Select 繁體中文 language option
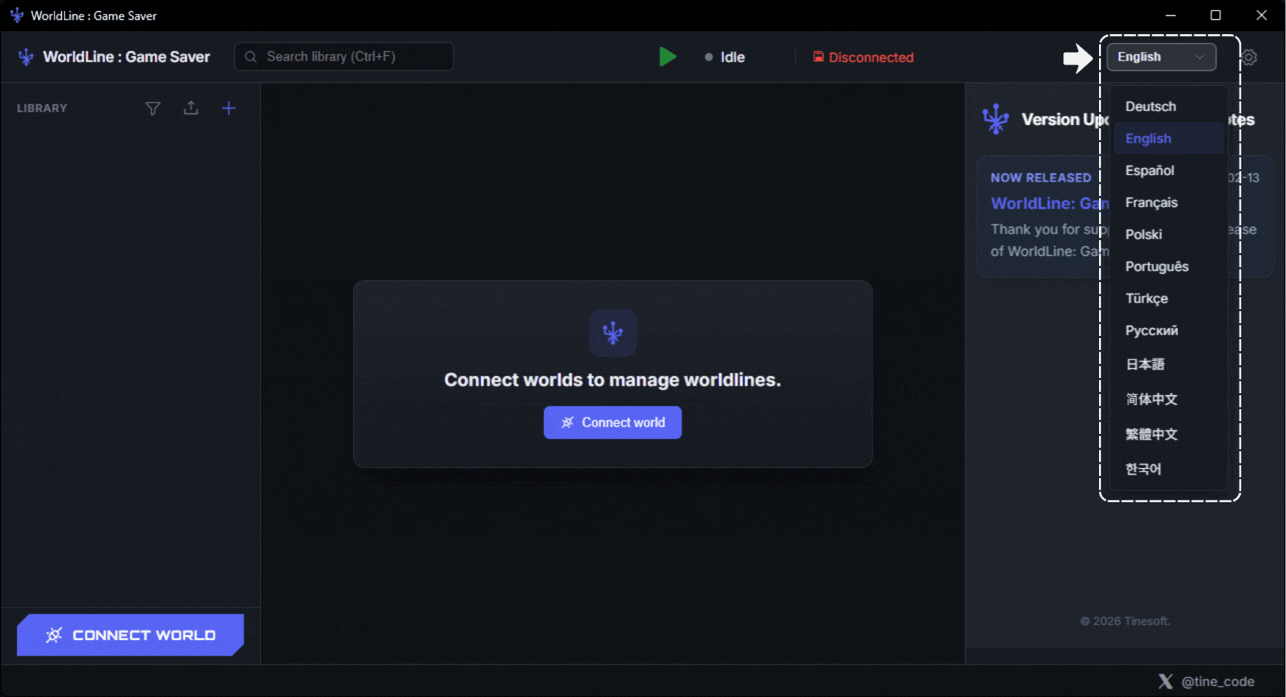This screenshot has width=1286, height=697. tap(1169, 434)
